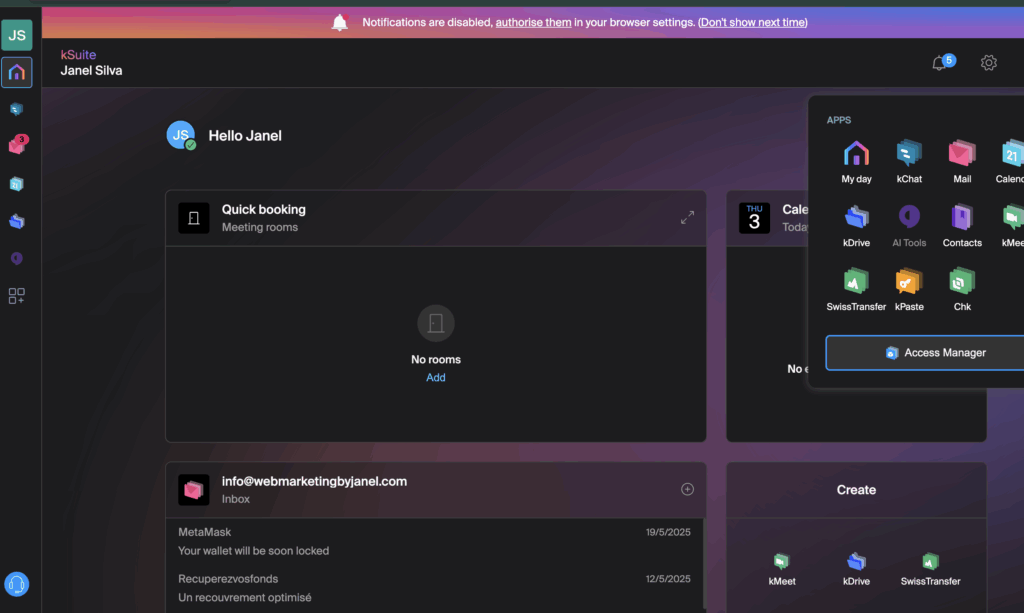Click the notification bell in the banner
Screen dimensions: 1024x613
(340, 23)
